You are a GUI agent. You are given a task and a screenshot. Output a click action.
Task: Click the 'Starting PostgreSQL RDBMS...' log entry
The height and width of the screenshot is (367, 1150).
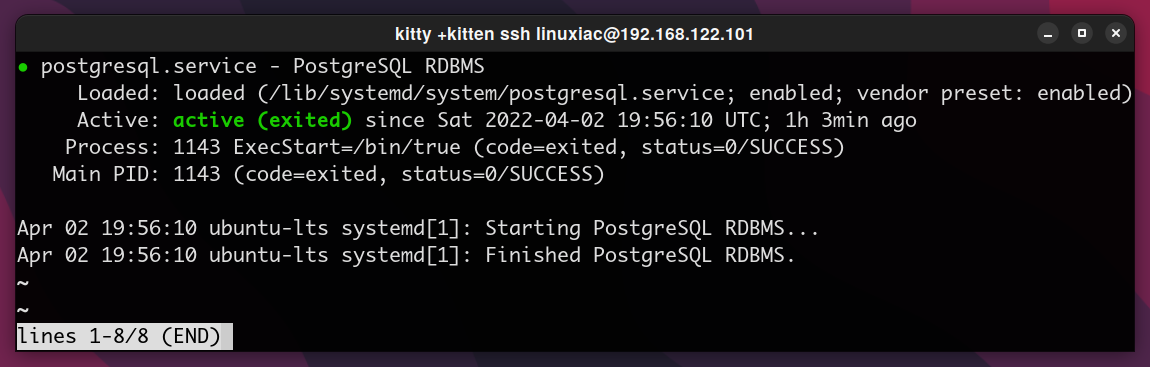coord(652,228)
